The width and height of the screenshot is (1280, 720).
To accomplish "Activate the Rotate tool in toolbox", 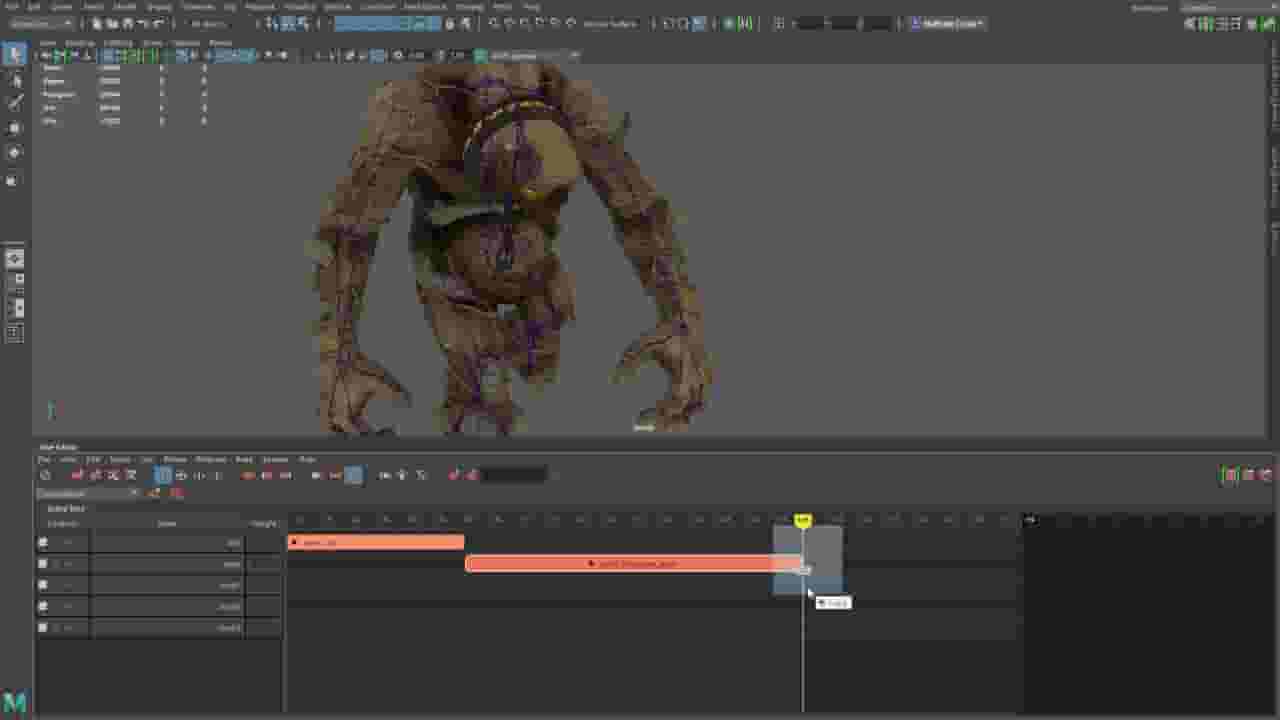I will pyautogui.click(x=14, y=153).
